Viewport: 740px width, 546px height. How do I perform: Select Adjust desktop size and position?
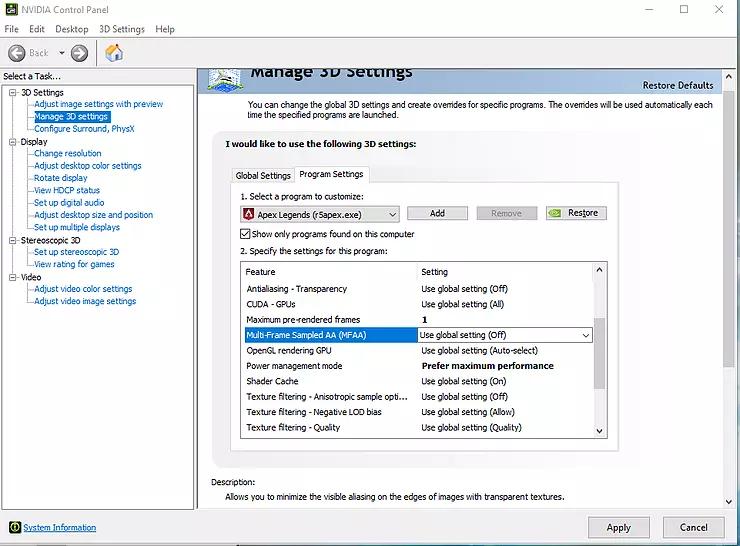pyautogui.click(x=93, y=215)
